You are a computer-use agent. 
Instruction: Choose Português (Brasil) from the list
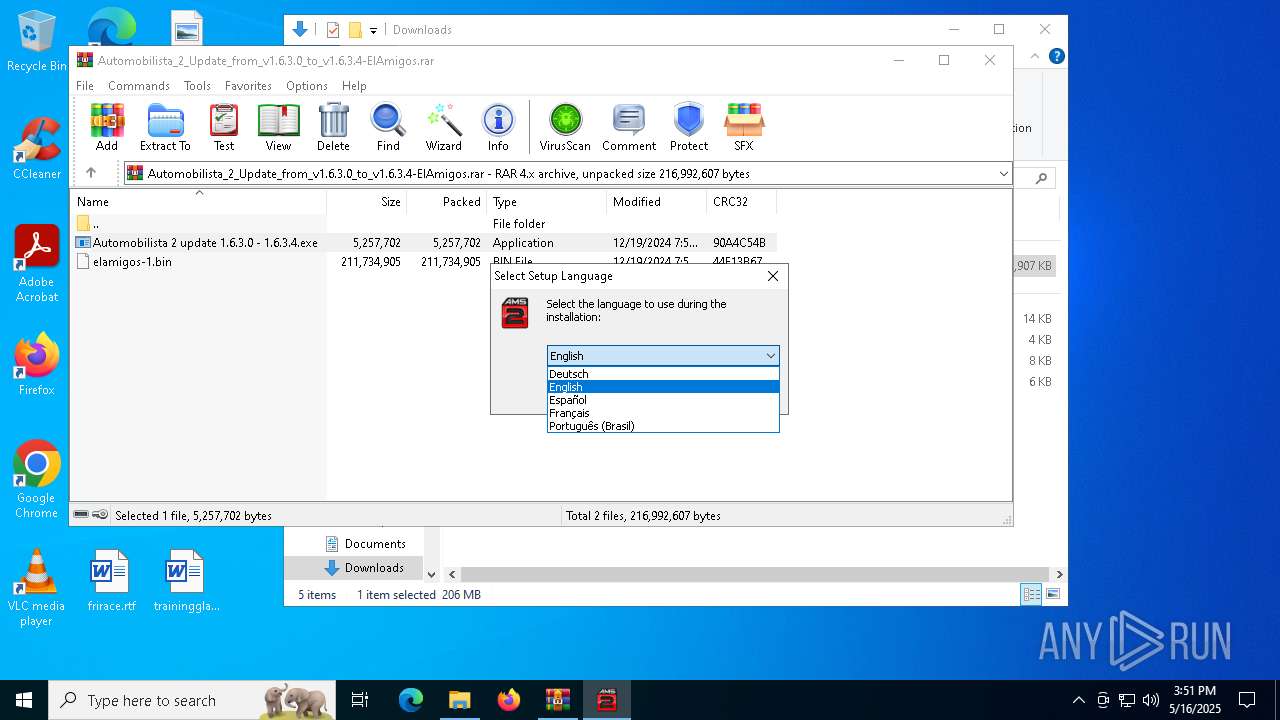[663, 426]
